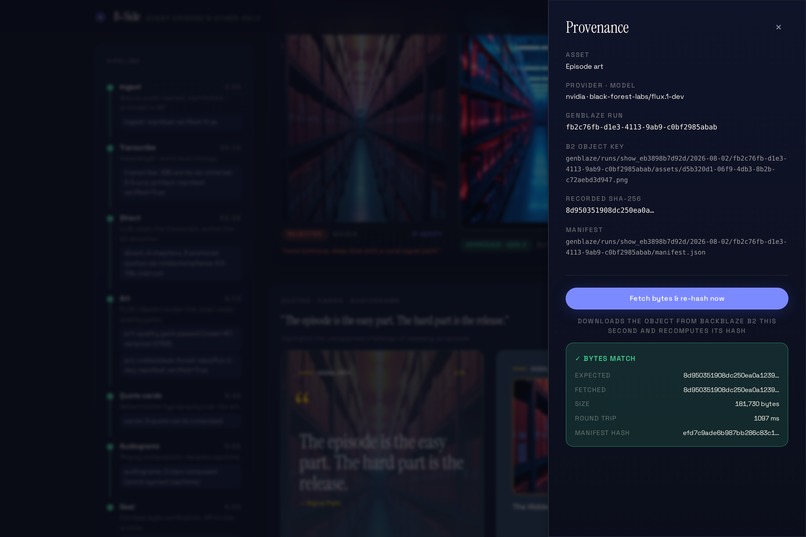806x537 pixels.
Task: Select the FETCHED hash value
Action: (730, 390)
